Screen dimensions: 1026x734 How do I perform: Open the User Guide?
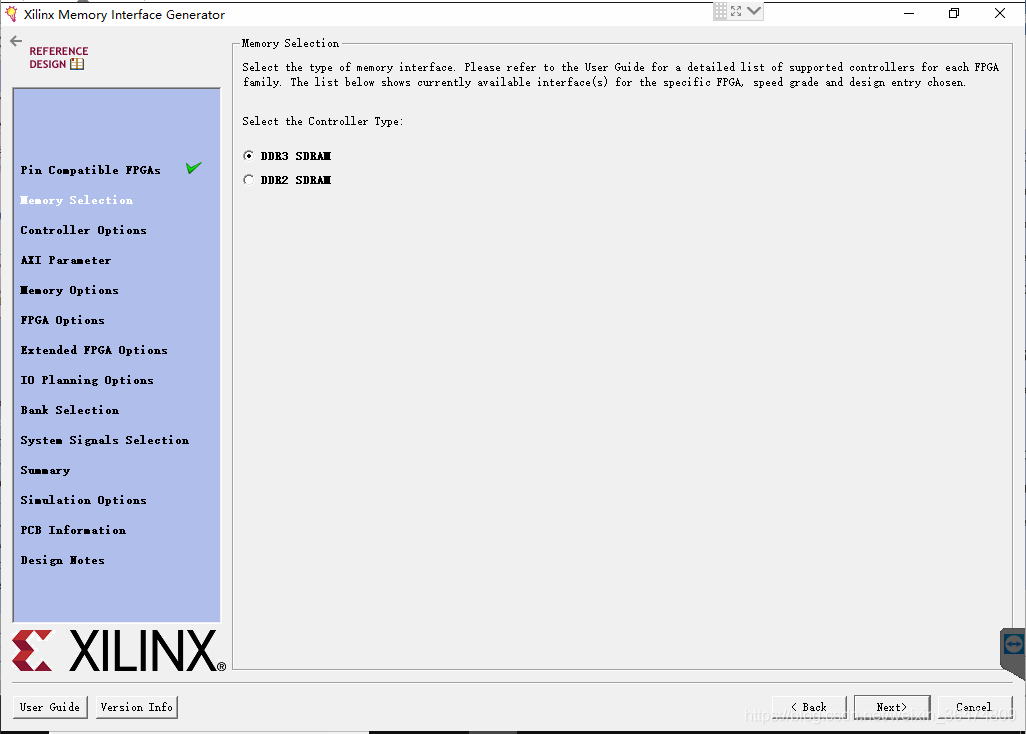point(50,707)
